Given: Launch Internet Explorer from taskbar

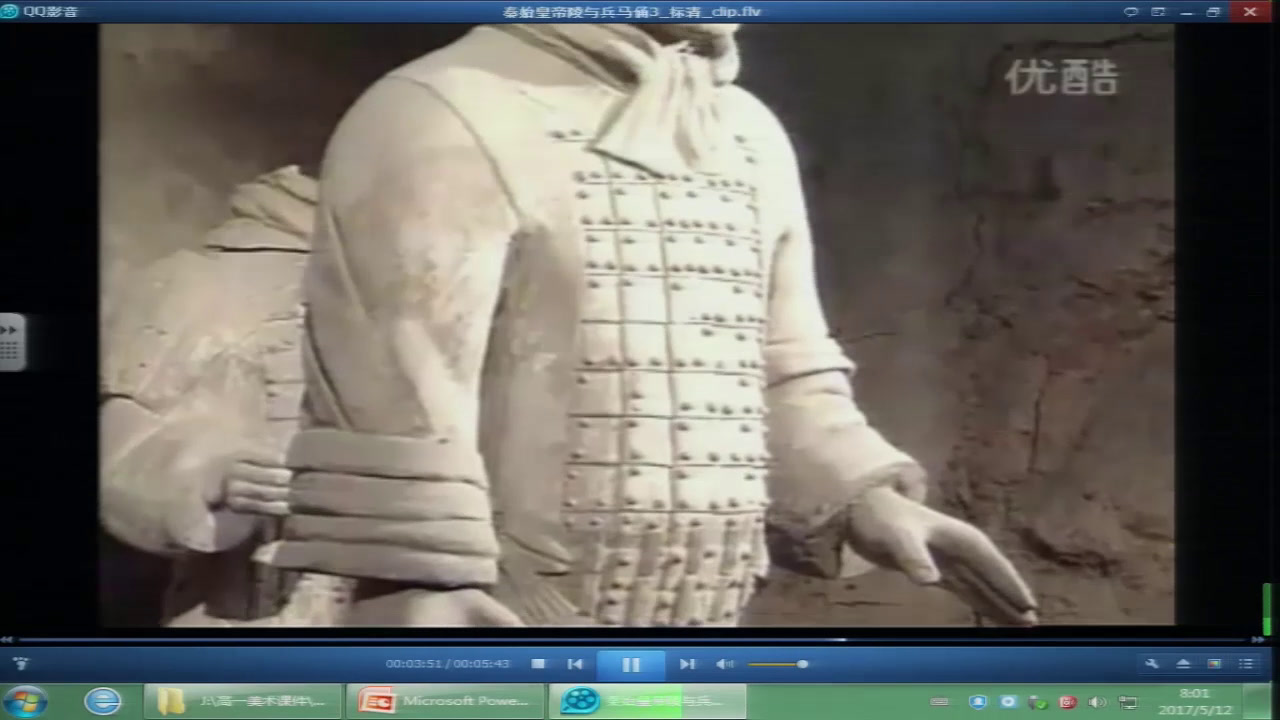Looking at the screenshot, I should pos(102,701).
